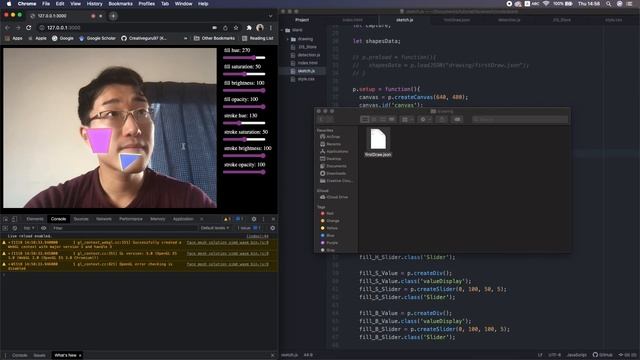Image resolution: width=640 pixels, height=360 pixels.
Task: Switch to DevTools Elements tab
Action: point(35,219)
